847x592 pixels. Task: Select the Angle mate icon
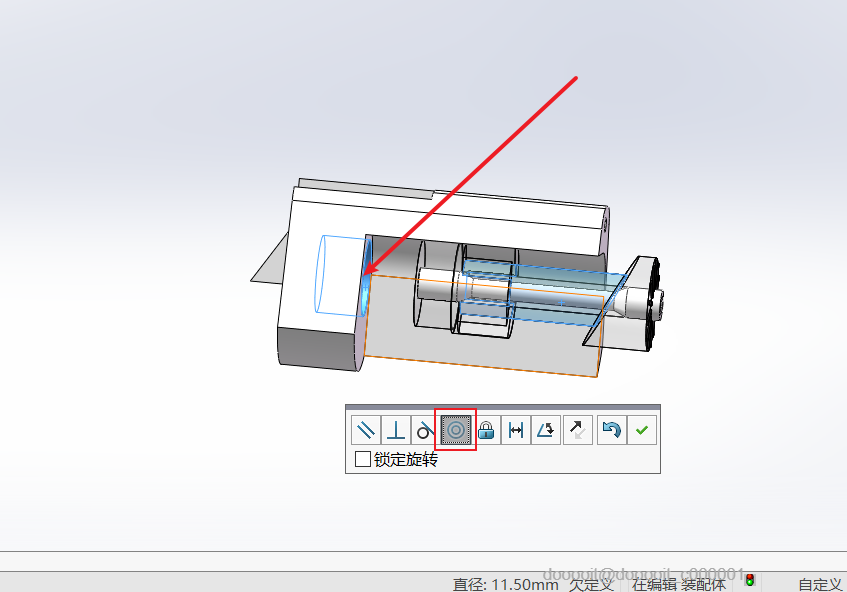546,430
